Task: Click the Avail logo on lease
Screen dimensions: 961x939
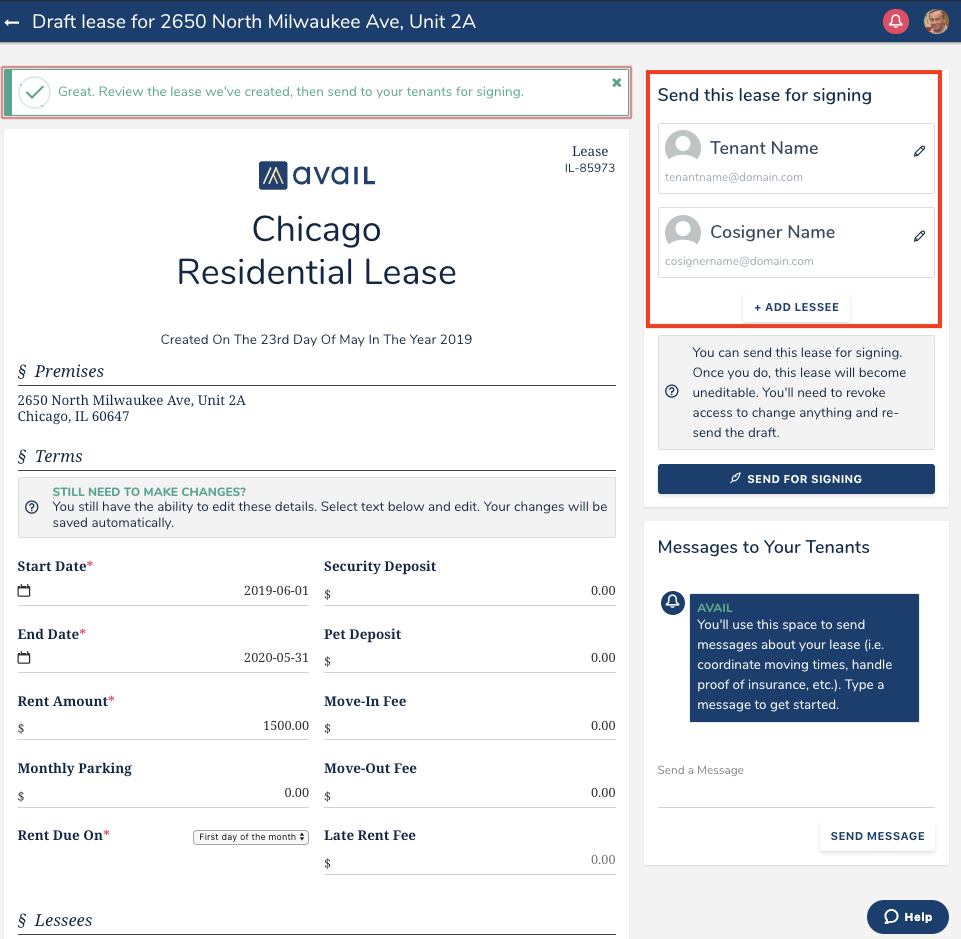Action: 317,176
